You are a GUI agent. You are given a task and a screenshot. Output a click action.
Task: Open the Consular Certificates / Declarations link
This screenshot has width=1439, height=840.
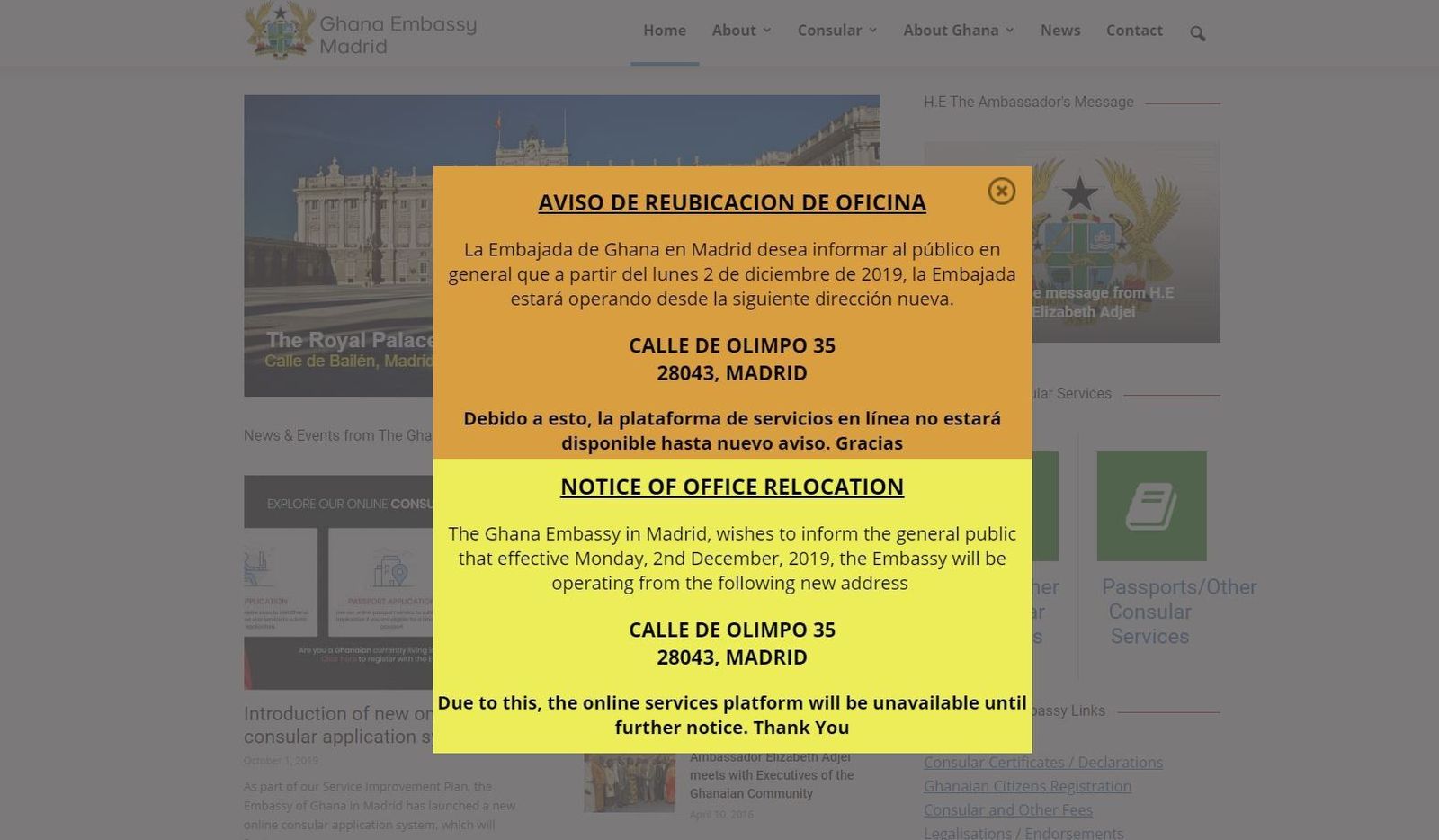click(1042, 762)
